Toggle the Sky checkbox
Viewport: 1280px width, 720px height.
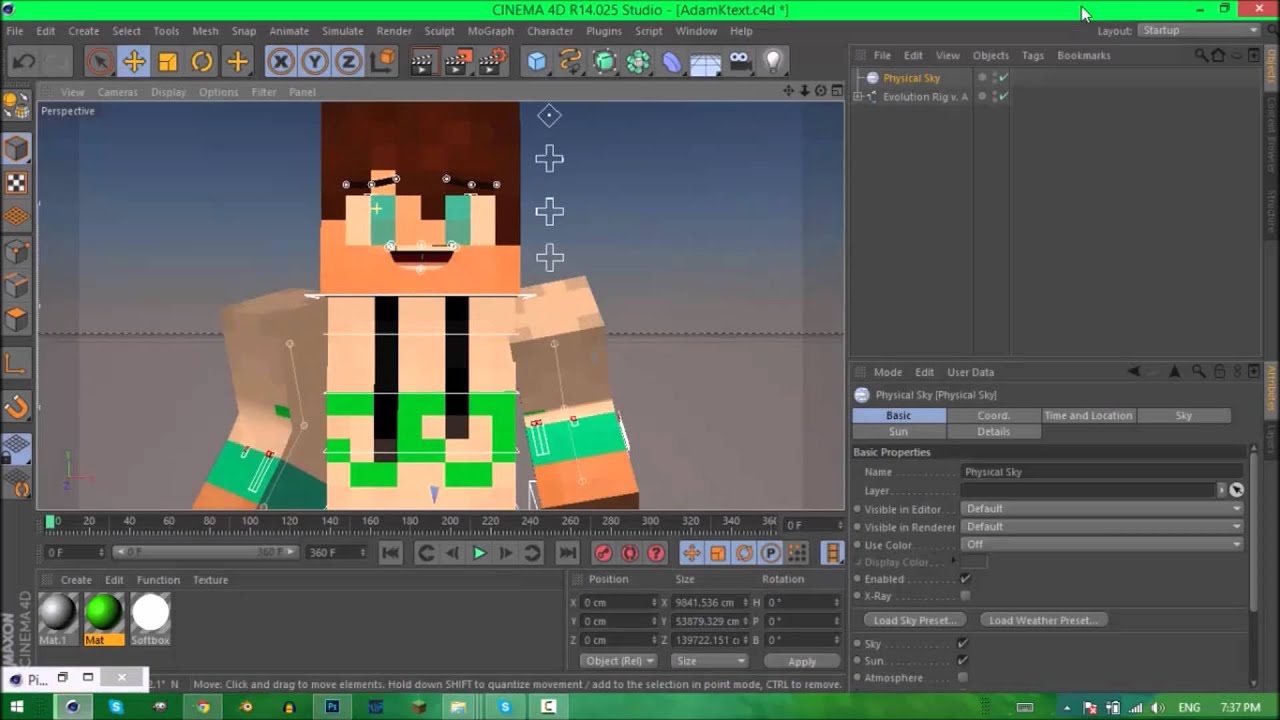(962, 644)
